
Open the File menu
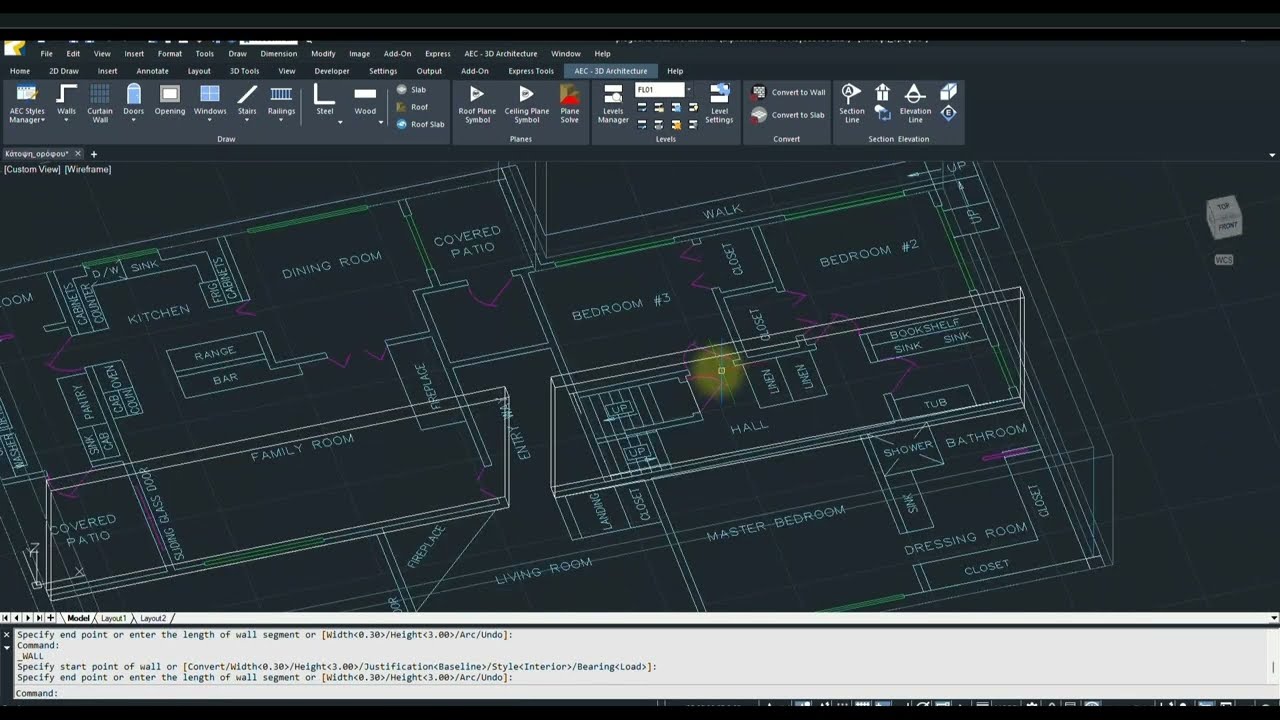(x=46, y=54)
